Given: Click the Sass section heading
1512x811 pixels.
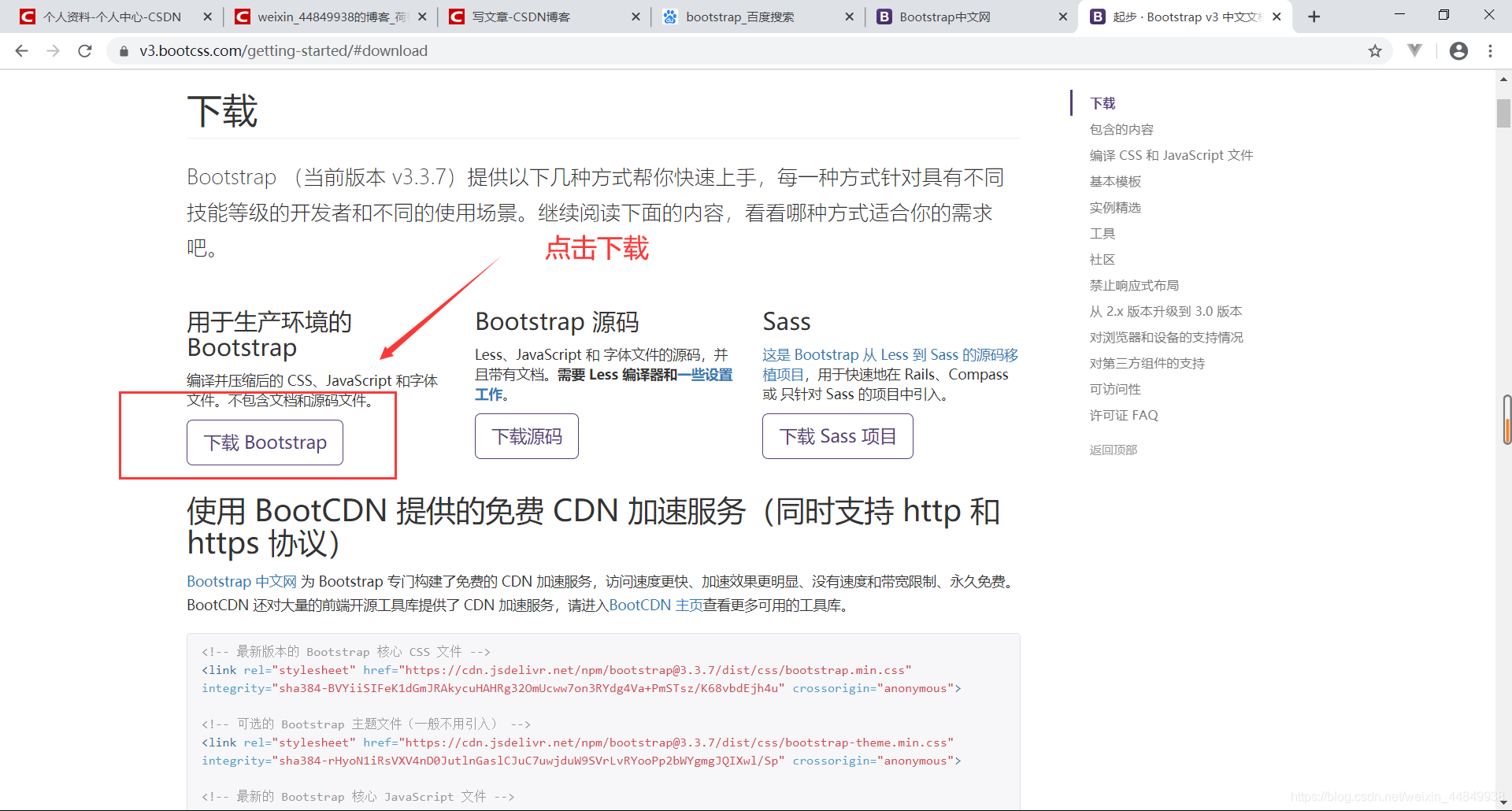Looking at the screenshot, I should tap(787, 321).
